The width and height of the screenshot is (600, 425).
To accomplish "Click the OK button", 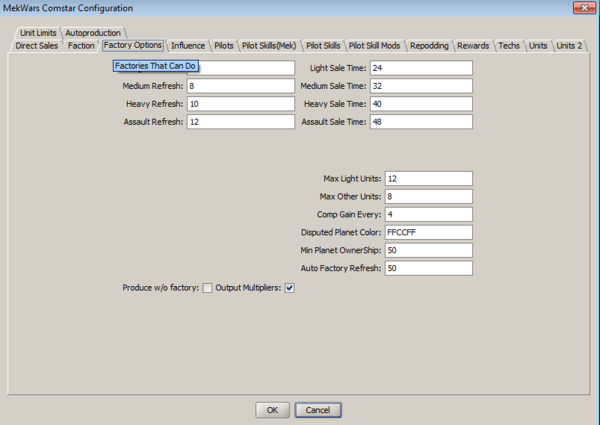I will (272, 410).
